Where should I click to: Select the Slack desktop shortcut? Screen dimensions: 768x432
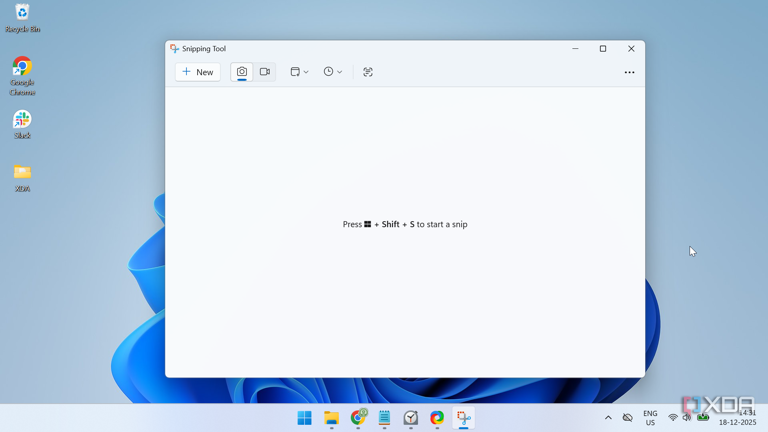click(22, 124)
